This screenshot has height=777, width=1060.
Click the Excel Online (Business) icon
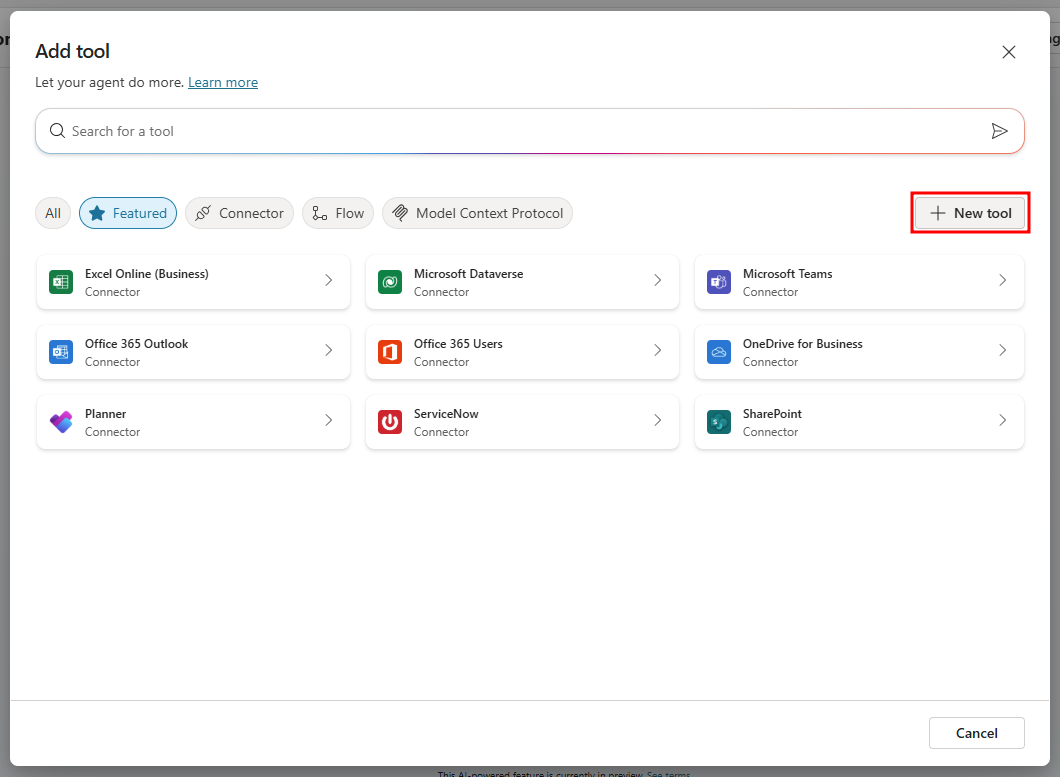click(61, 282)
